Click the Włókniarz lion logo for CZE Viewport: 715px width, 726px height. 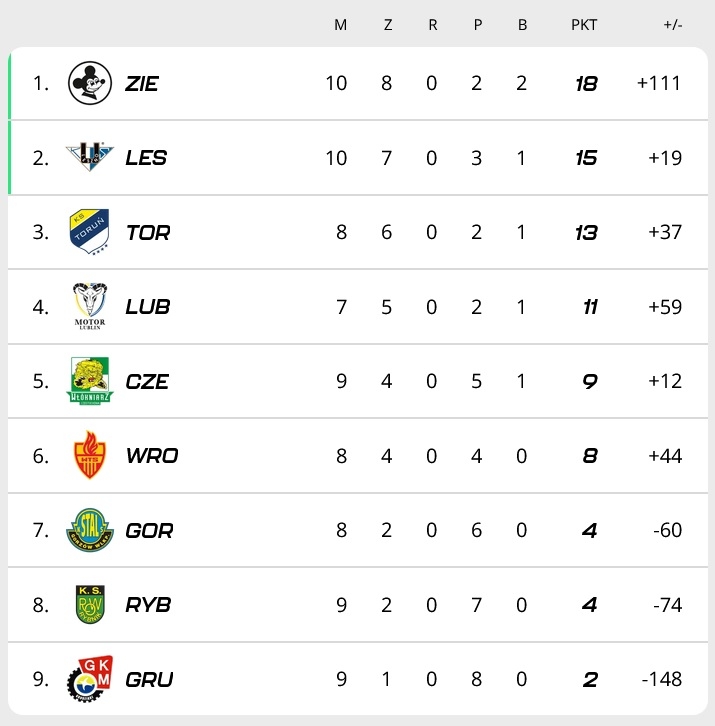89,381
